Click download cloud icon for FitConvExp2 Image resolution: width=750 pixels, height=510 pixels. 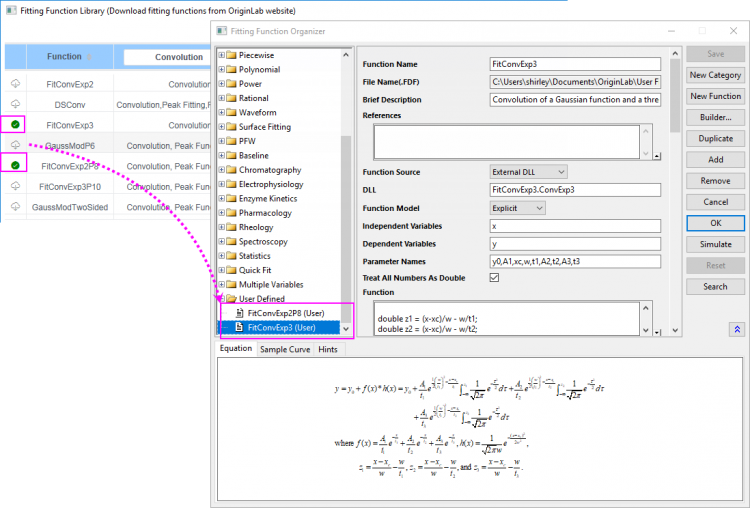click(x=15, y=84)
